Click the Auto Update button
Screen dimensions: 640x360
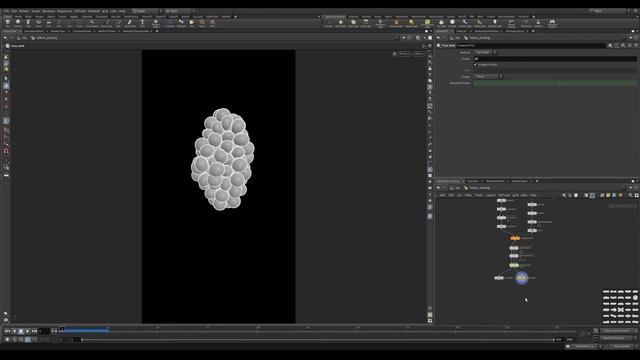click(622, 346)
